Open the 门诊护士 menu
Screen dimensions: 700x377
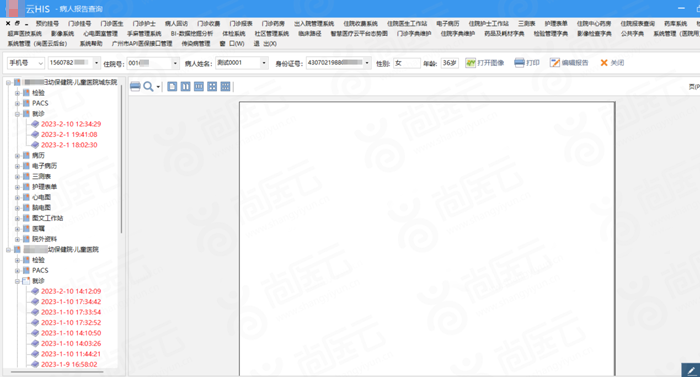(x=144, y=23)
